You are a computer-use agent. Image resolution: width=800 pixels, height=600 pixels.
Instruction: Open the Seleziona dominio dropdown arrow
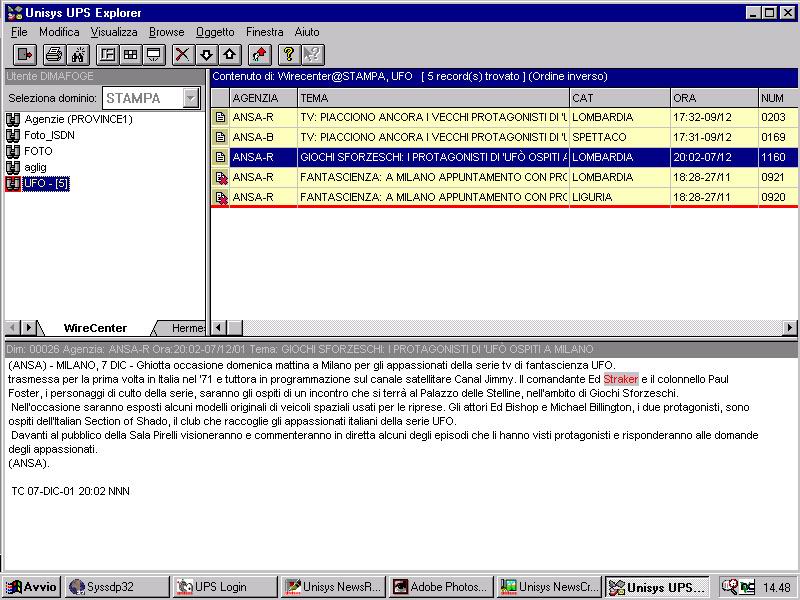[191, 98]
